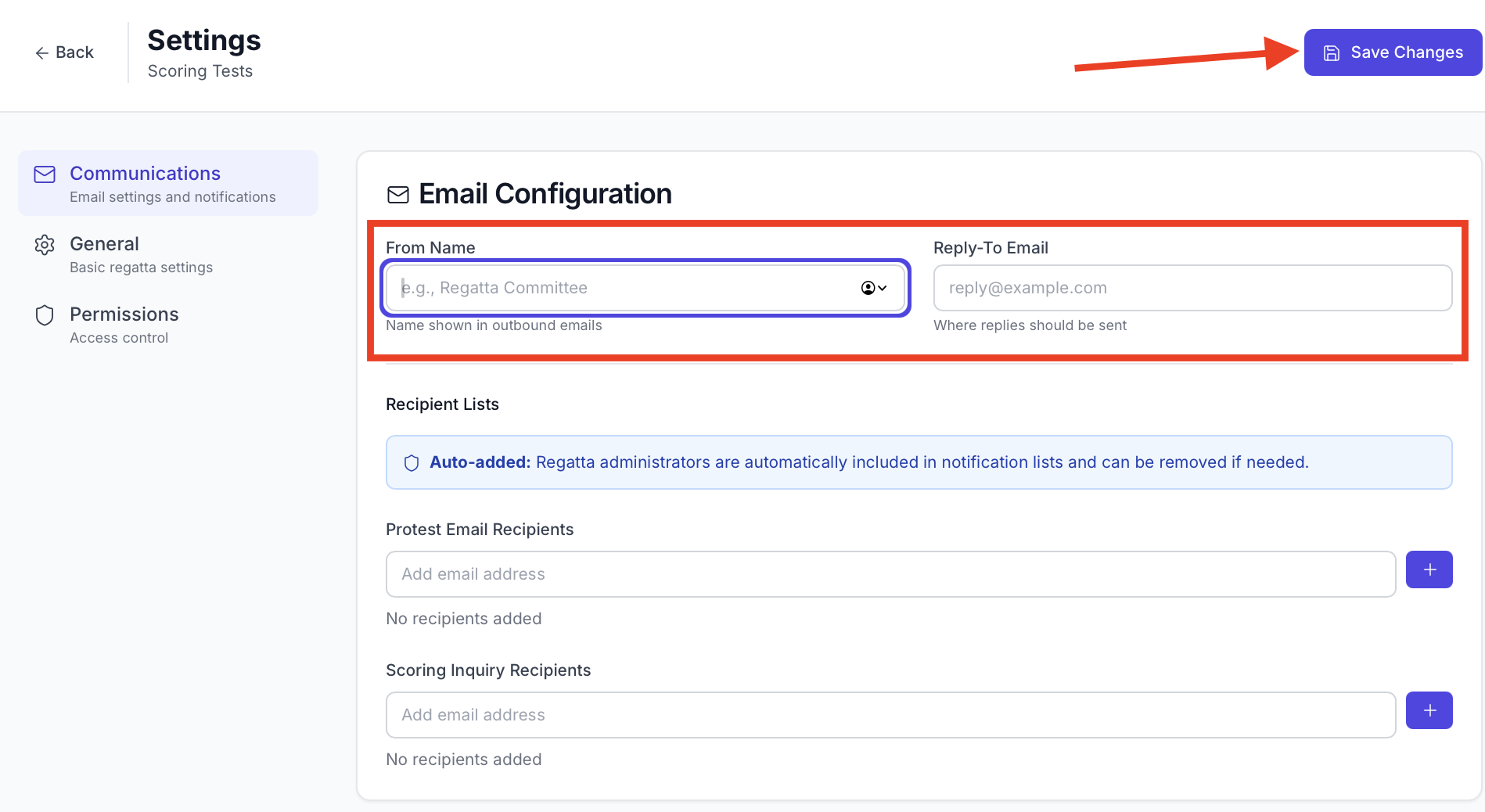Image resolution: width=1485 pixels, height=812 pixels.
Task: Click the Email Configuration envelope icon
Action: point(398,195)
